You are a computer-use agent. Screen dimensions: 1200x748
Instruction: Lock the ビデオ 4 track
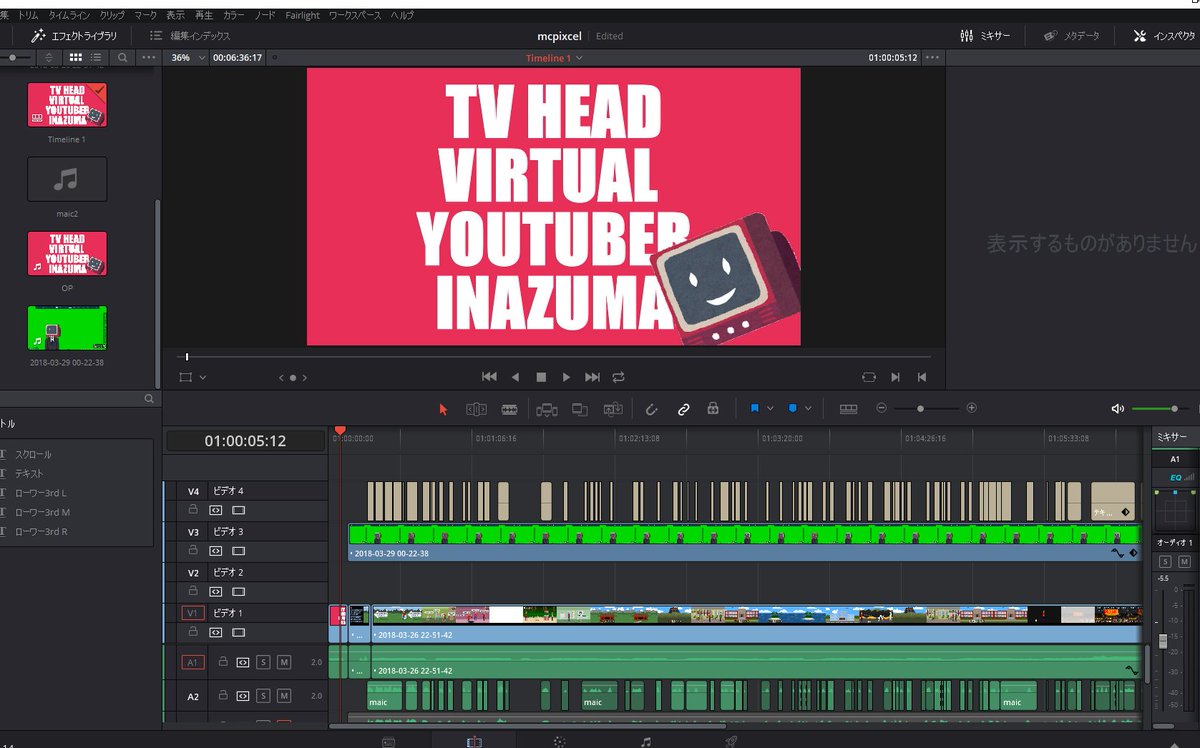[x=195, y=510]
